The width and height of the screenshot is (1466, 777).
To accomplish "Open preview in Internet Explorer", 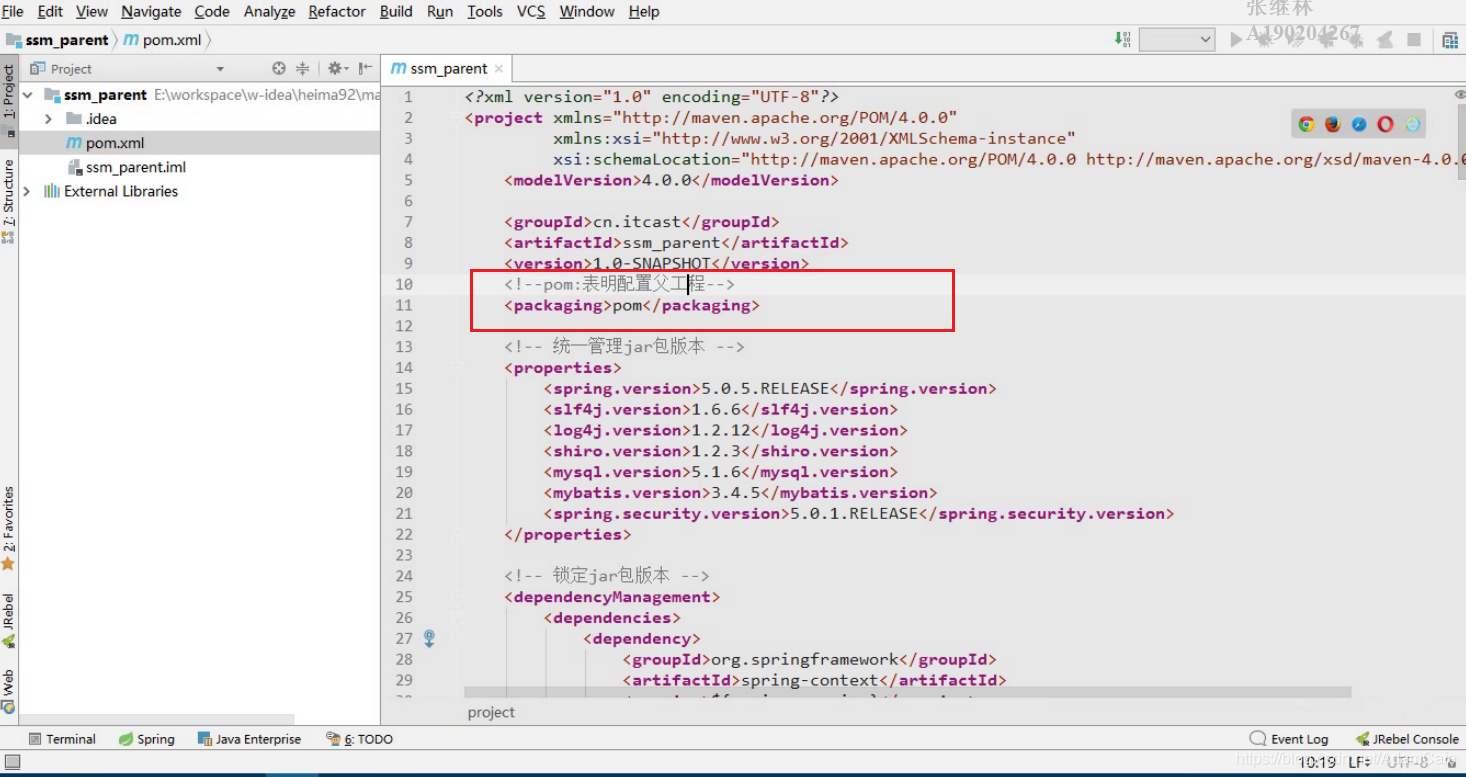I will 1412,125.
